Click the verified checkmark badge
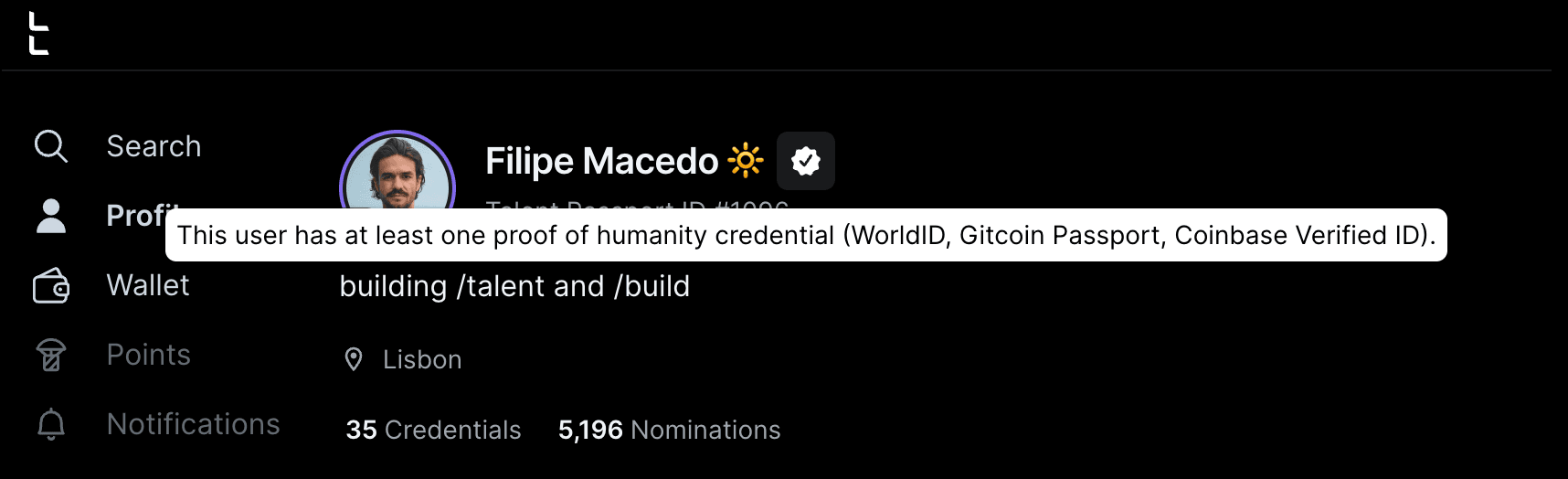1568x479 pixels. pos(805,161)
